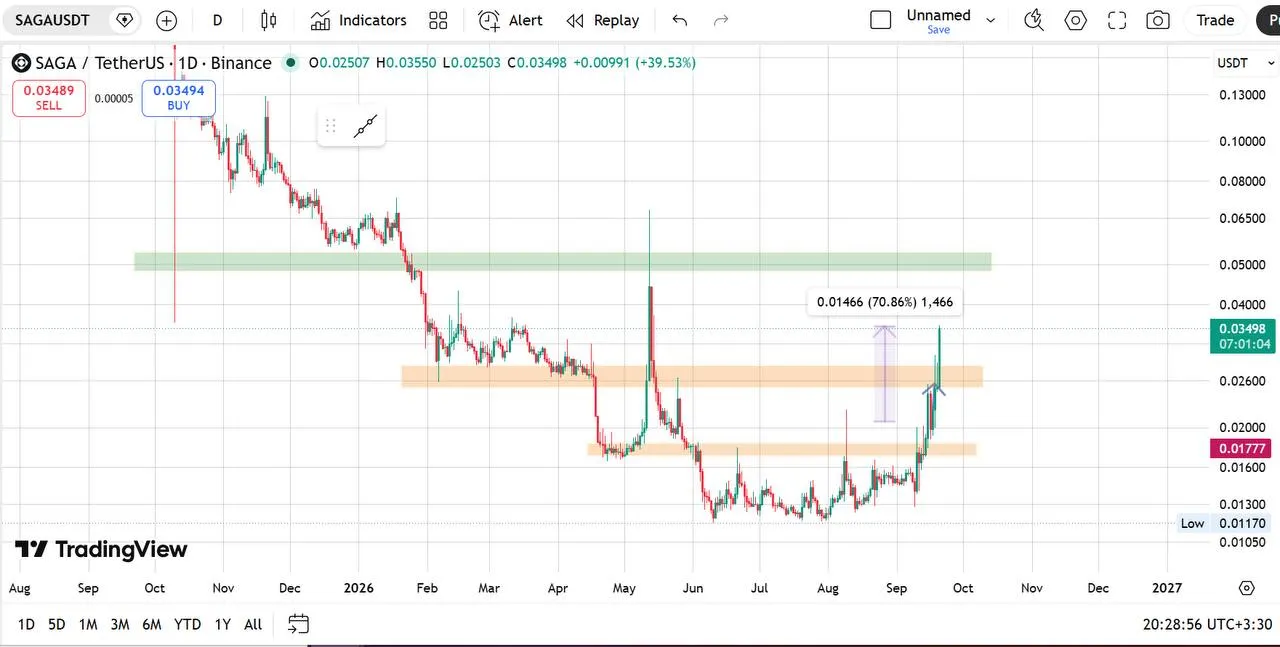The width and height of the screenshot is (1280, 647).
Task: Select the orange zone near 0.01777
Action: click(x=781, y=449)
